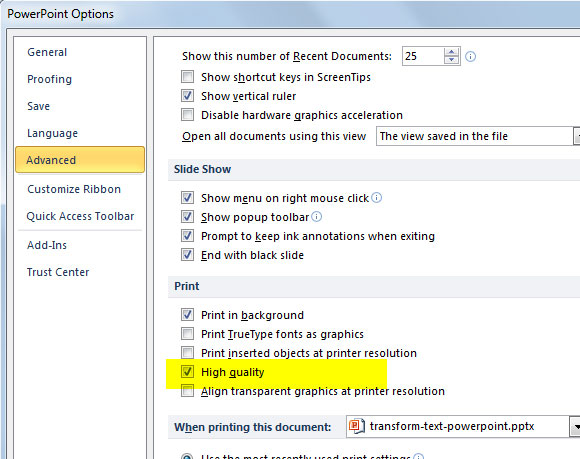Open Quick Access Toolbar options
The width and height of the screenshot is (580, 459).
tap(80, 216)
